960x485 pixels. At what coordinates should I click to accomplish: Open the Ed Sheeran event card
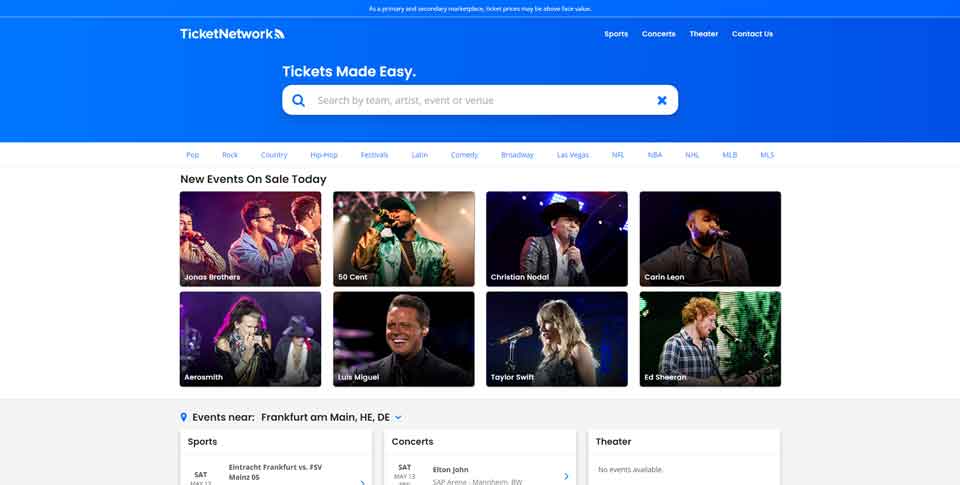click(710, 339)
